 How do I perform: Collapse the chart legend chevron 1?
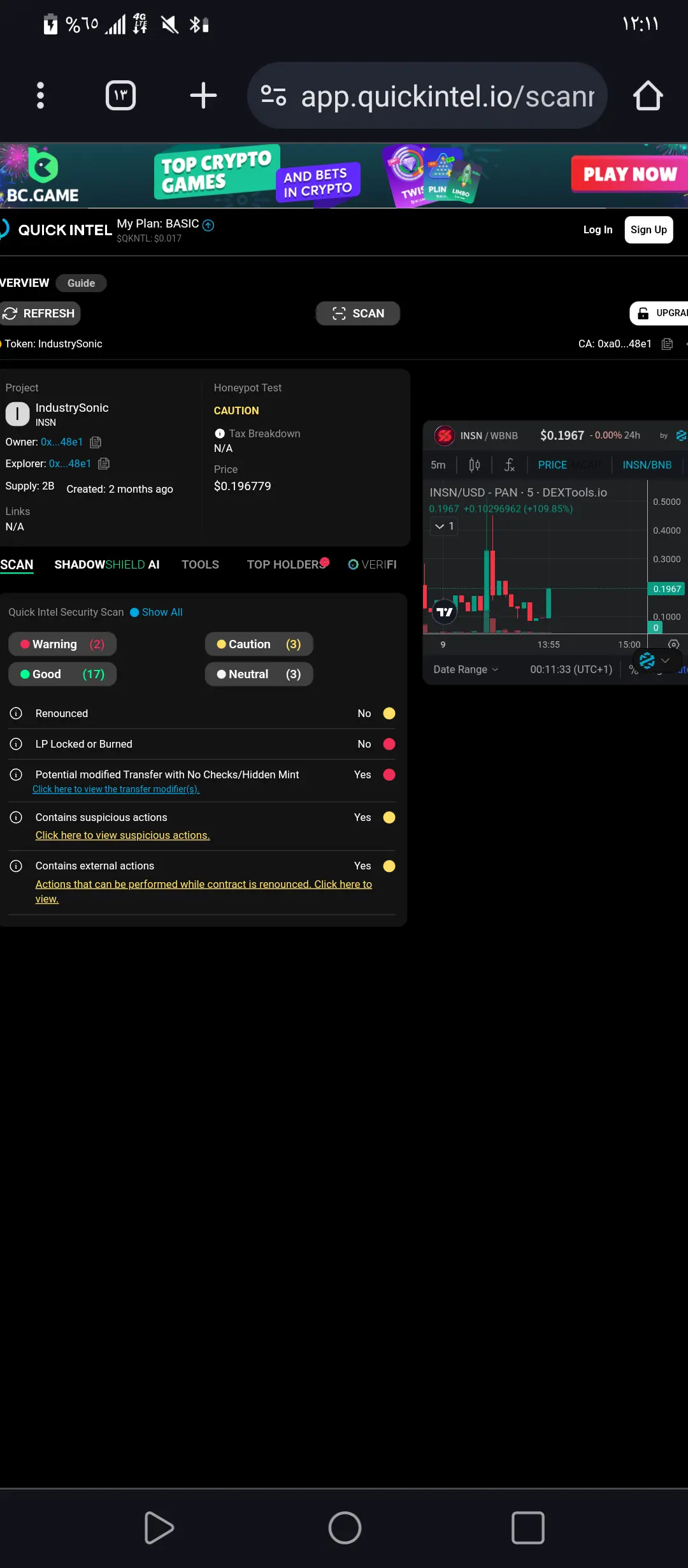444,526
